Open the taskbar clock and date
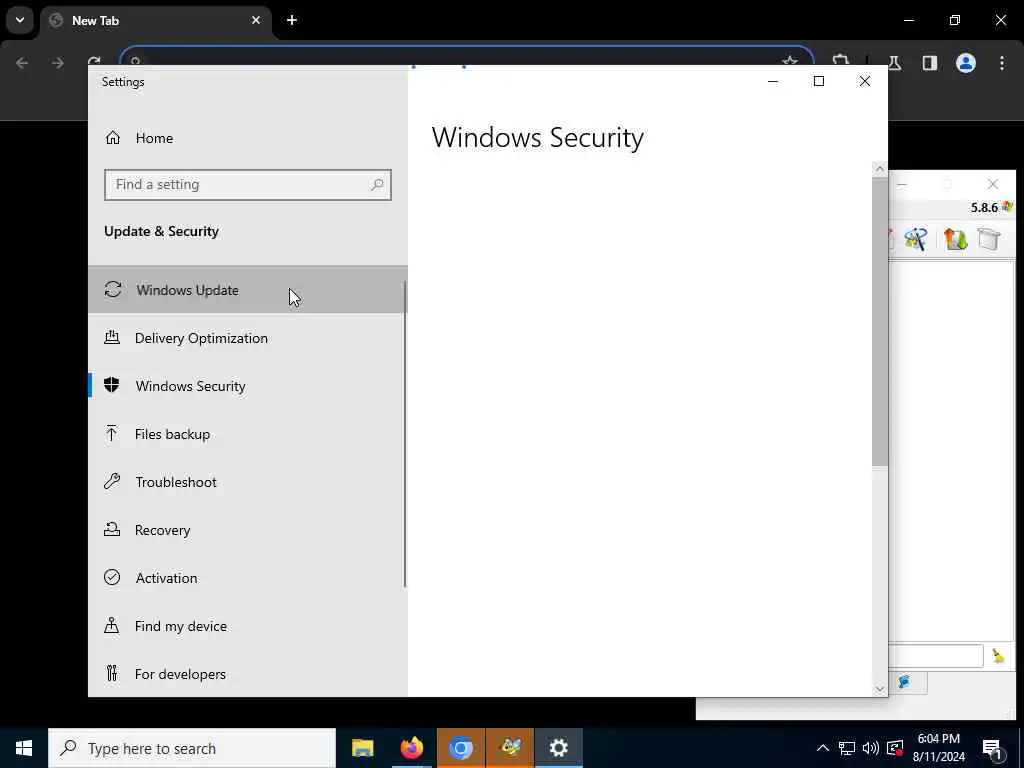Image resolution: width=1024 pixels, height=768 pixels. (x=938, y=748)
